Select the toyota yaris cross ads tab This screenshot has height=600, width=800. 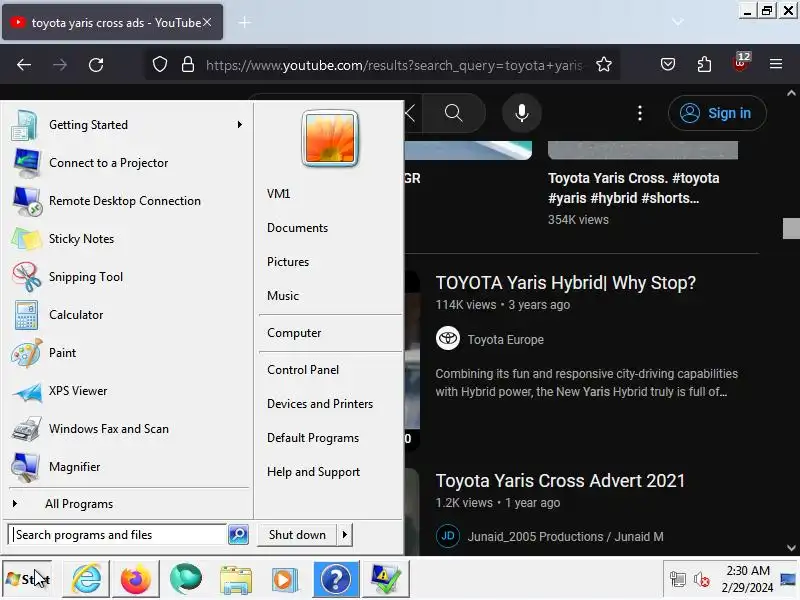pos(112,22)
